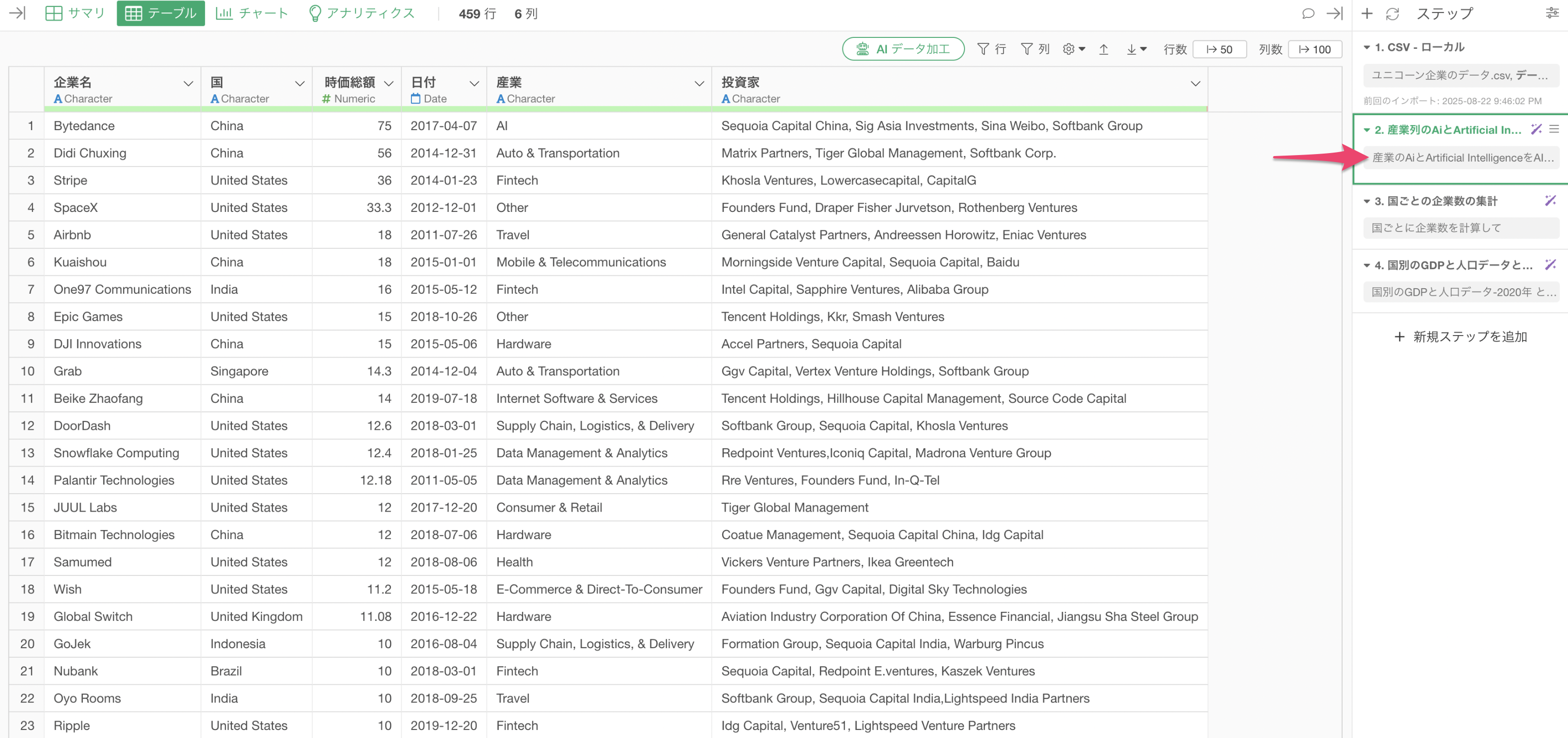1568x738 pixels.
Task: Open the step 2 hamburger menu icon
Action: tap(1554, 129)
